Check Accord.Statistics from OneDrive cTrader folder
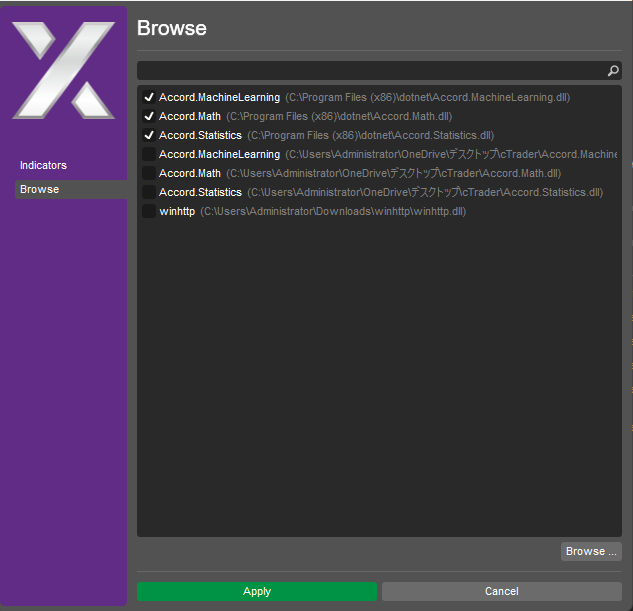This screenshot has height=611, width=633. tap(149, 192)
